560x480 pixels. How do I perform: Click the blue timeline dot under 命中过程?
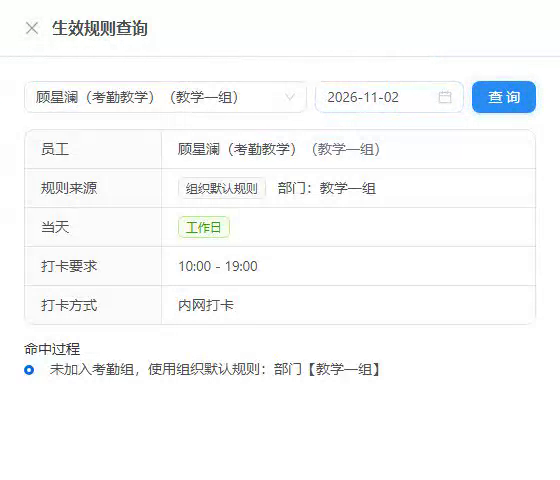pyautogui.click(x=29, y=370)
